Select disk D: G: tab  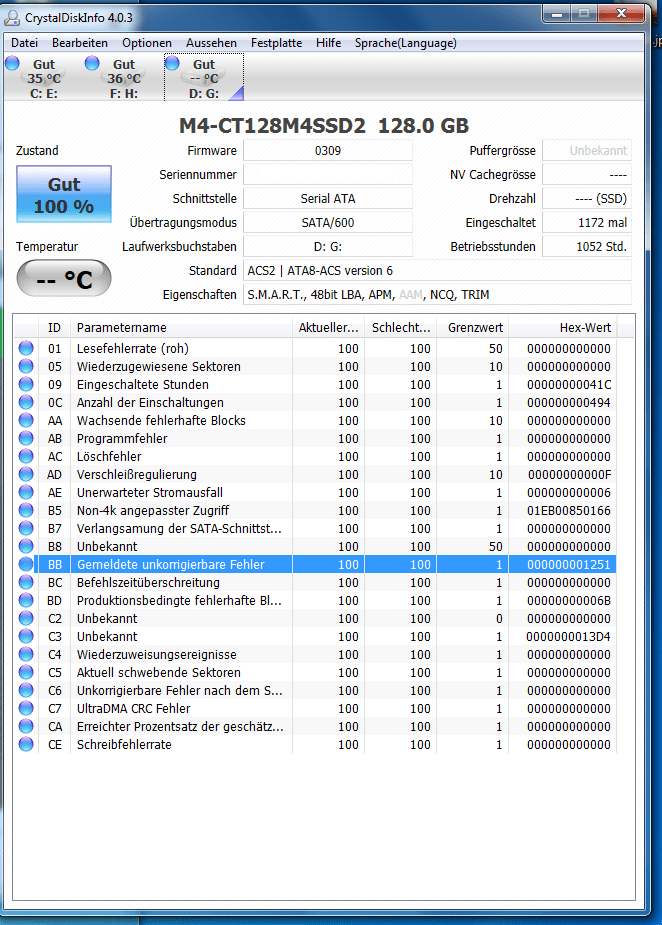click(x=204, y=78)
